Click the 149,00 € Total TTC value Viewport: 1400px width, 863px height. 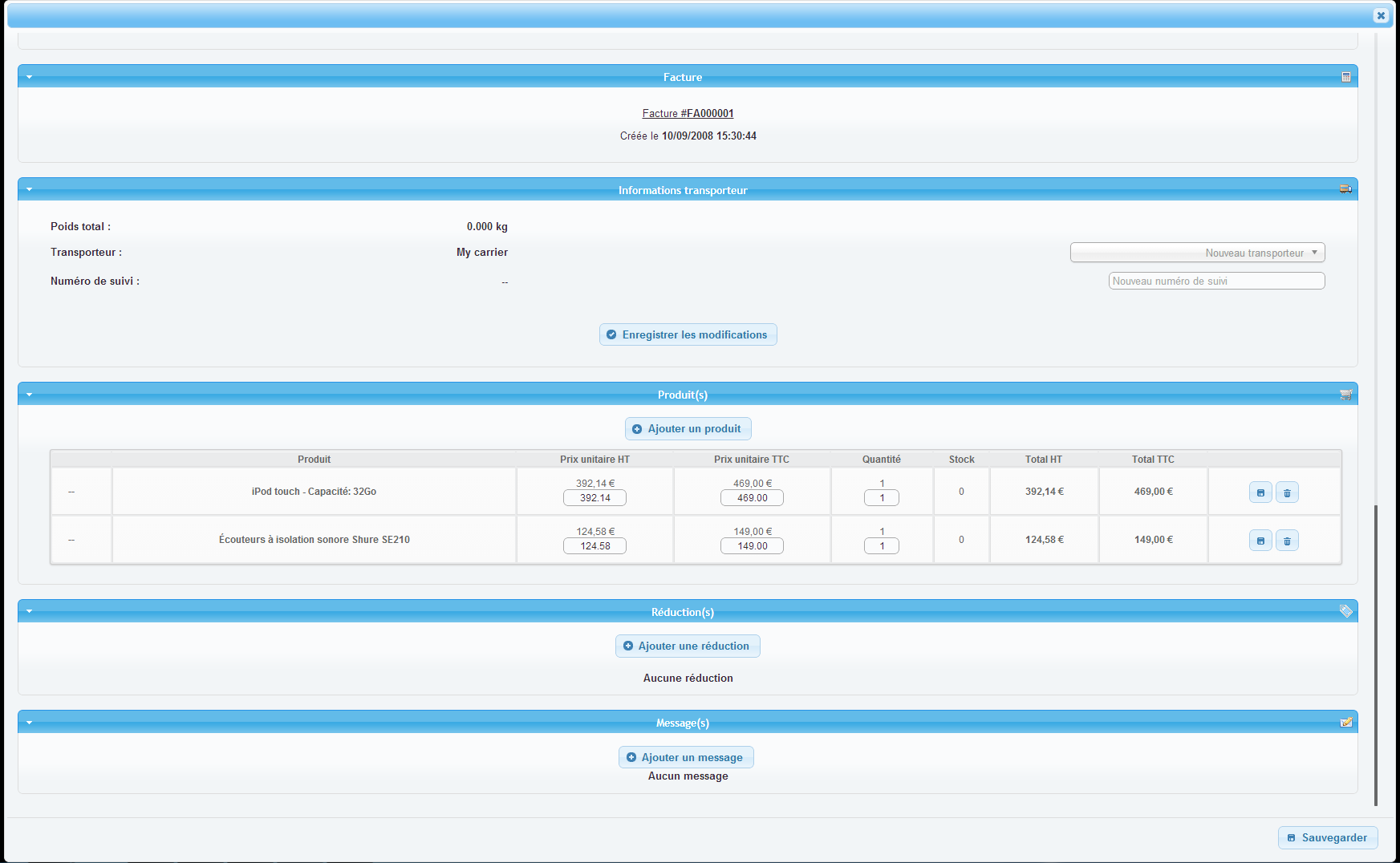pos(1153,540)
